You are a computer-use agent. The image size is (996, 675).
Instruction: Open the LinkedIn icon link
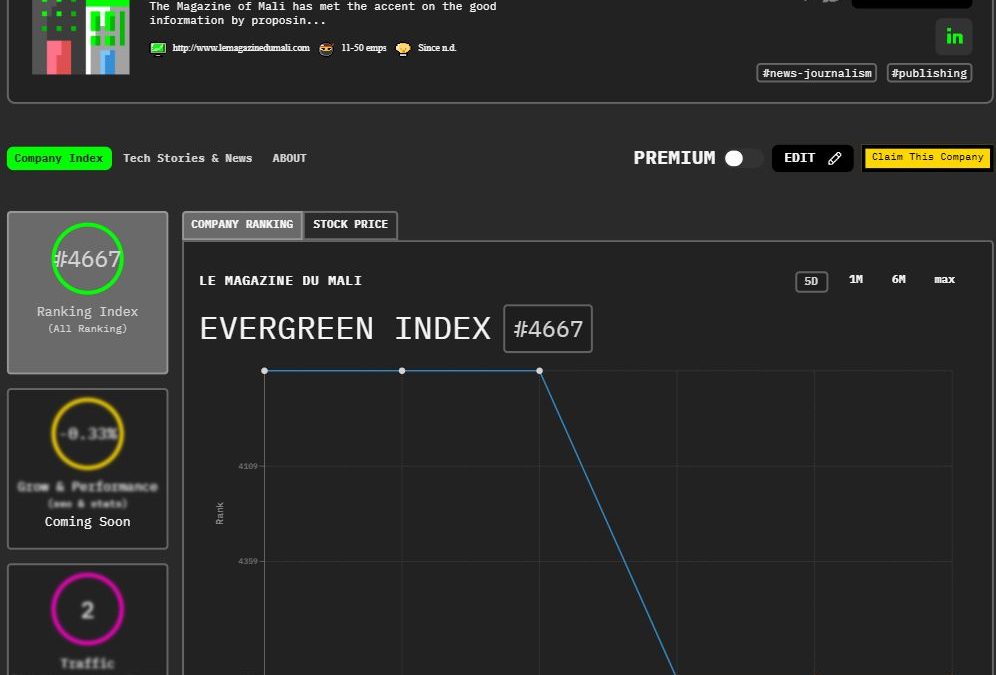coord(953,37)
